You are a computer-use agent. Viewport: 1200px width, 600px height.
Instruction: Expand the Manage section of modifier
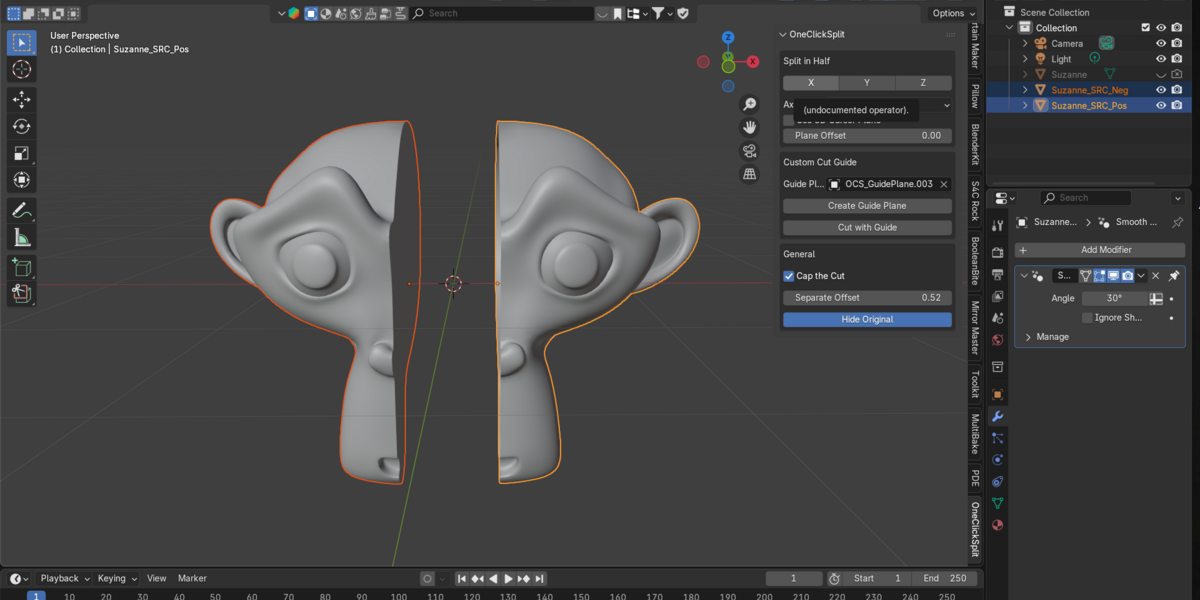point(1047,337)
